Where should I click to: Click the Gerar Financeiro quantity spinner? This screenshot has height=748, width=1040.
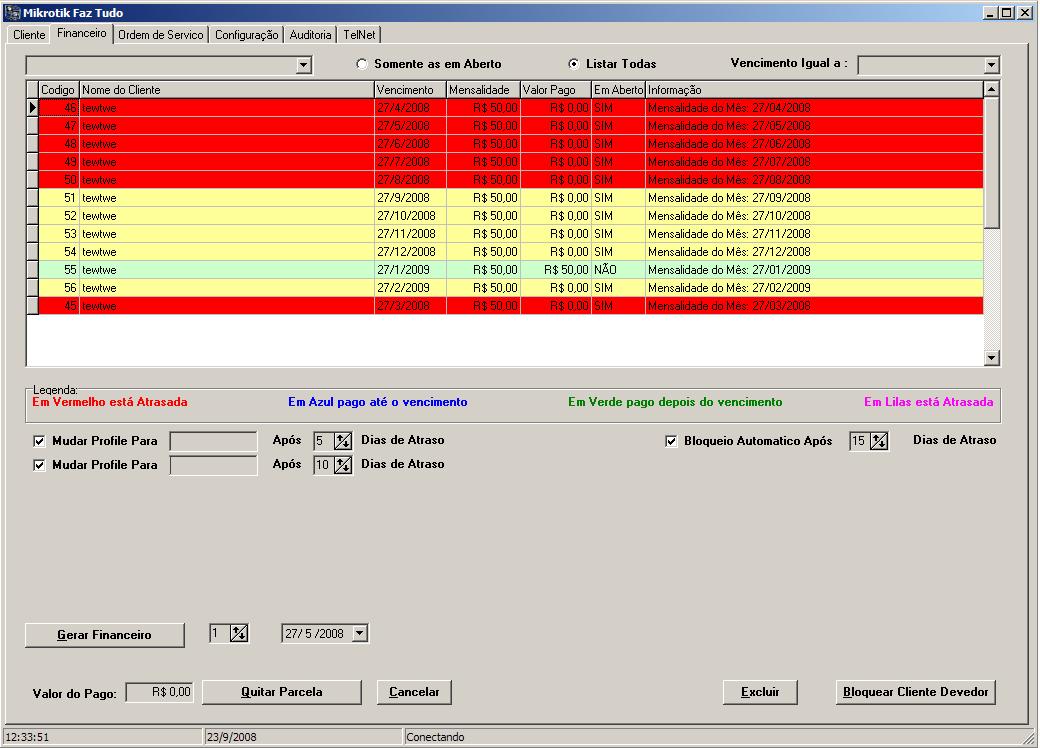click(239, 633)
